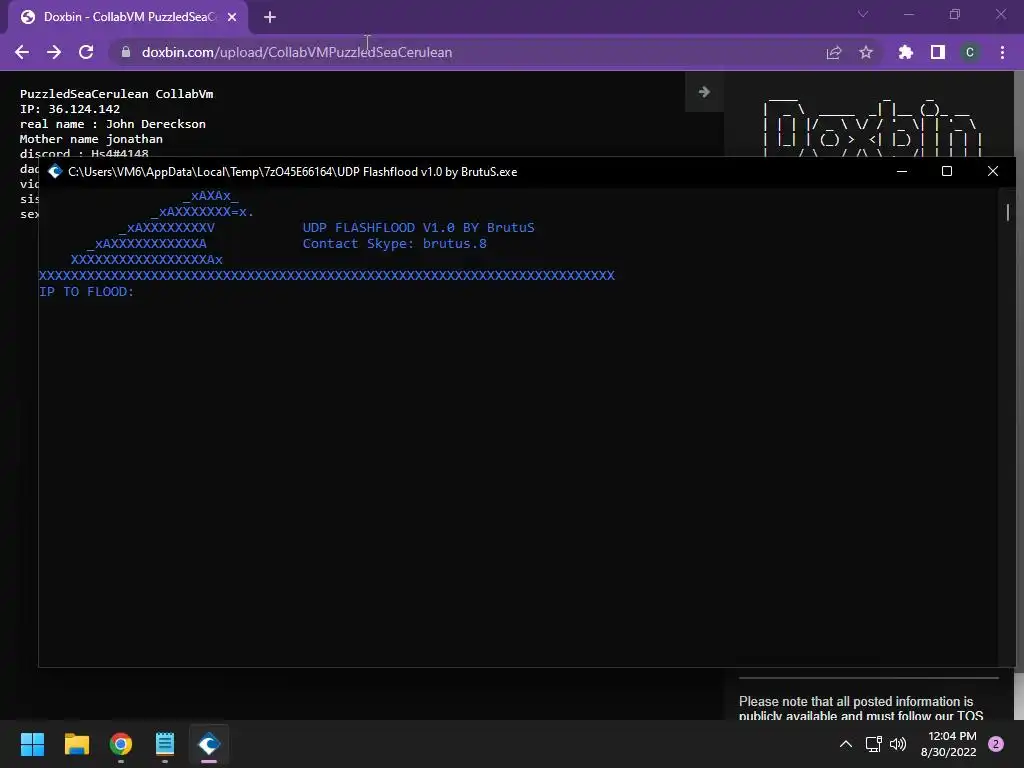Screen dimensions: 1024x768
Task: Click the Doxbin ASCII logo
Action: point(873,126)
